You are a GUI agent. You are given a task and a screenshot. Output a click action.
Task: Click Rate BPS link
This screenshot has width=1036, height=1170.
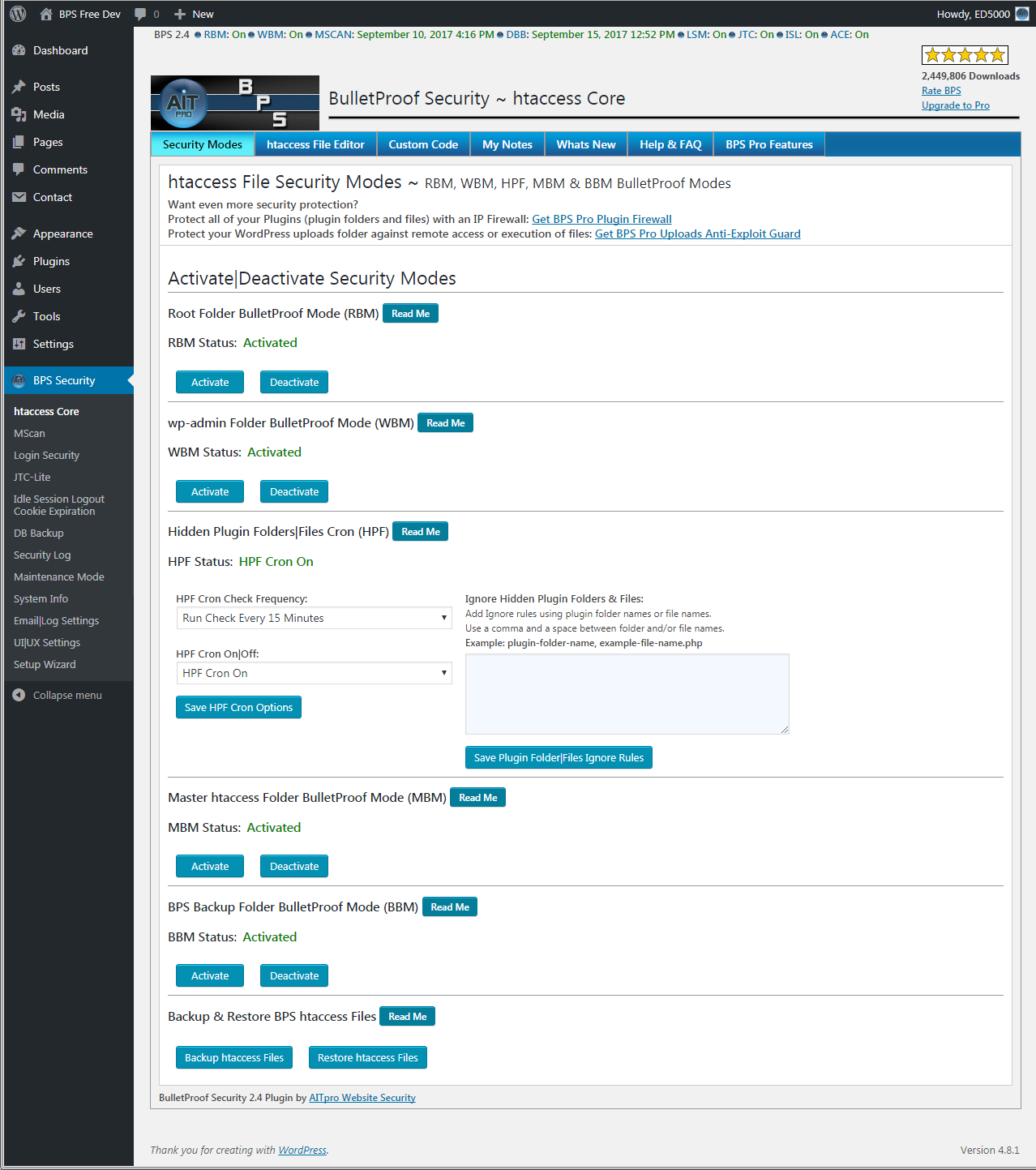(941, 91)
